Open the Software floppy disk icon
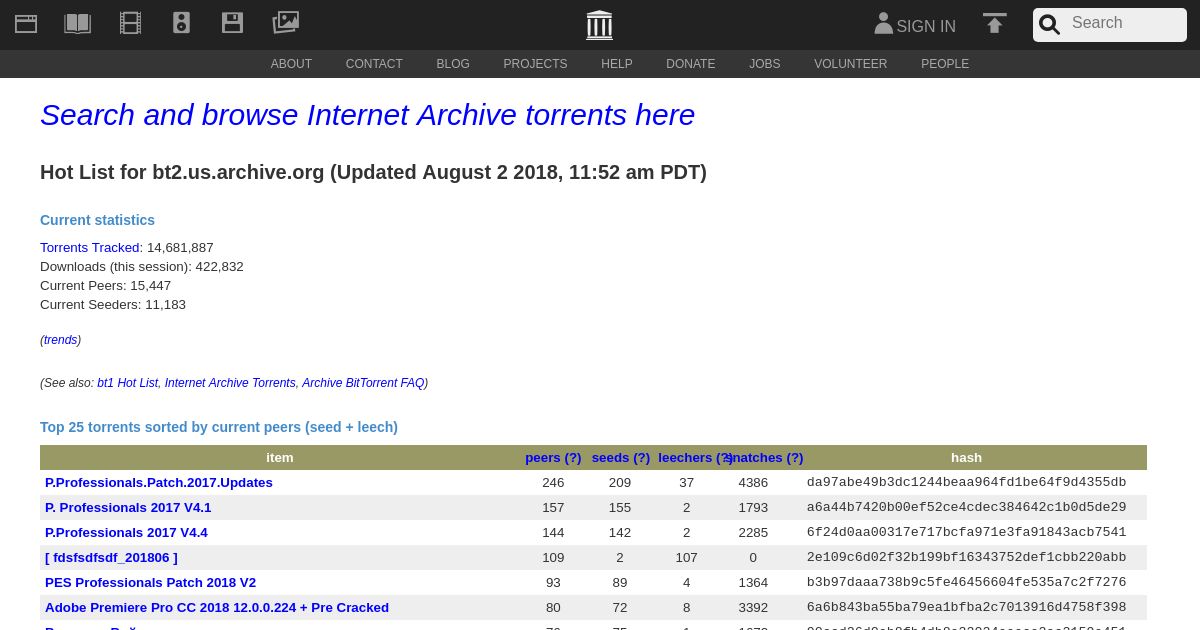 pos(232,23)
